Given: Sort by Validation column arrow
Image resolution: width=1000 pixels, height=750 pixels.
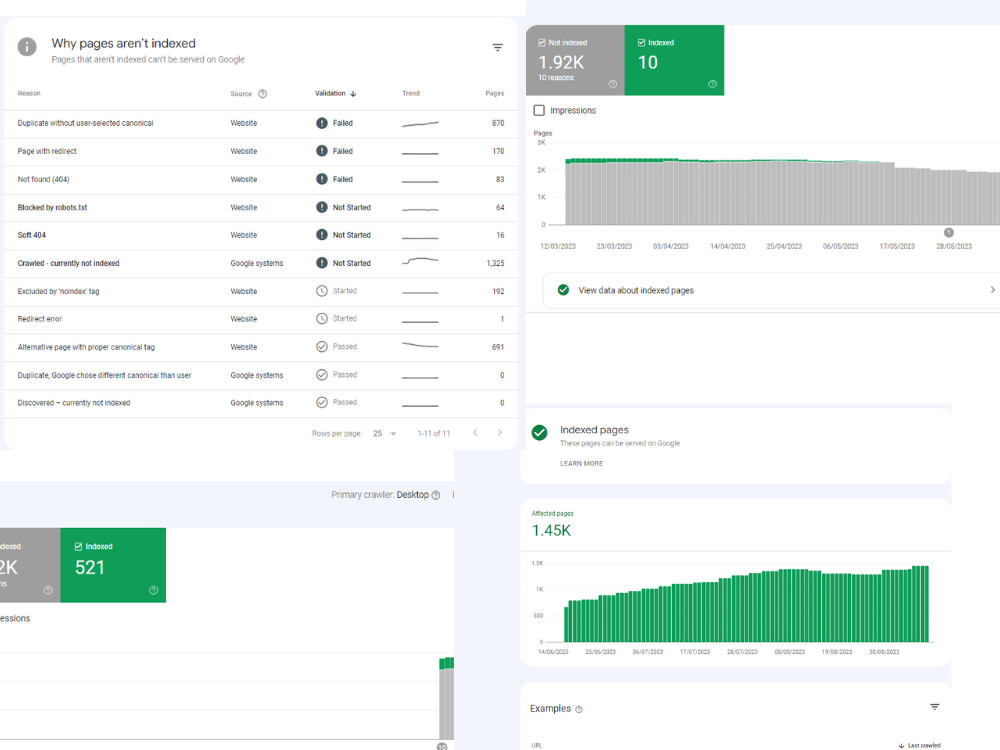Looking at the screenshot, I should (353, 94).
